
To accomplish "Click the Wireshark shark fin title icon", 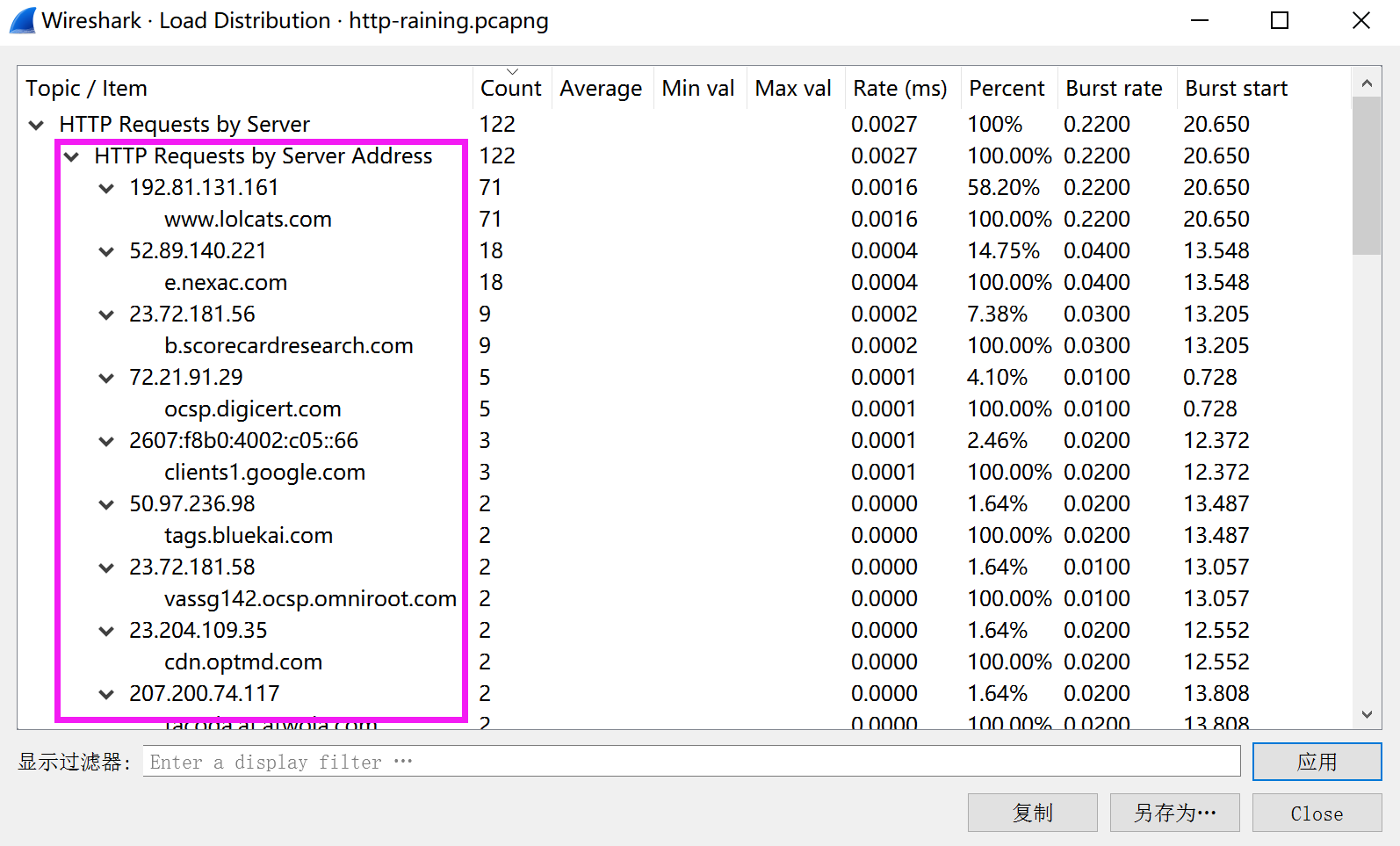I will (x=23, y=20).
